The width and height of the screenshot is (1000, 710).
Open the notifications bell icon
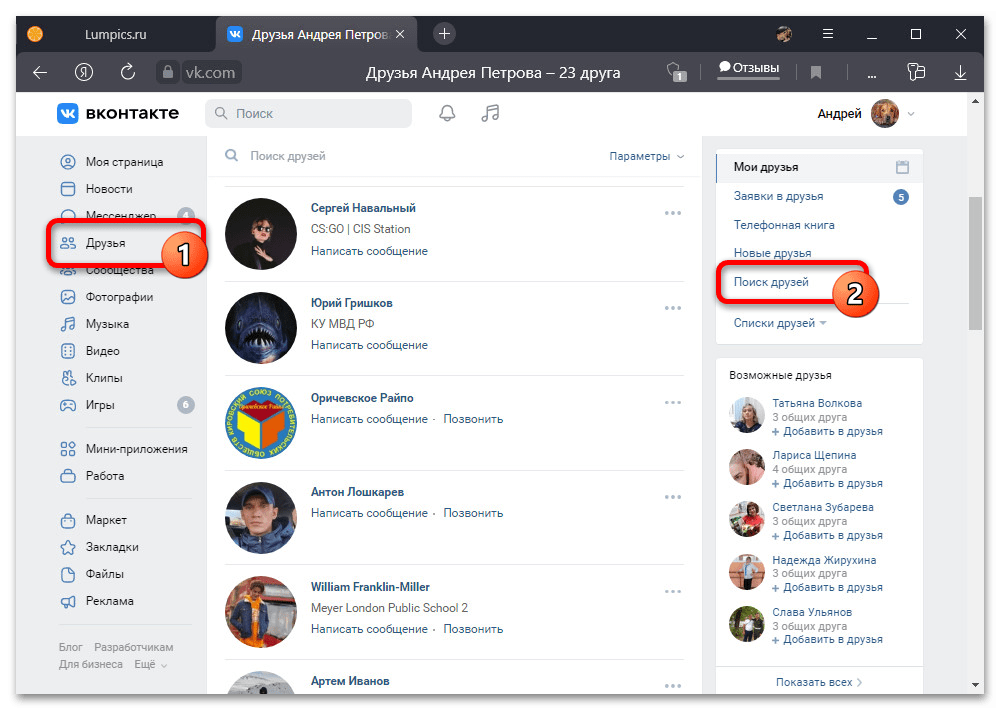pyautogui.click(x=447, y=114)
